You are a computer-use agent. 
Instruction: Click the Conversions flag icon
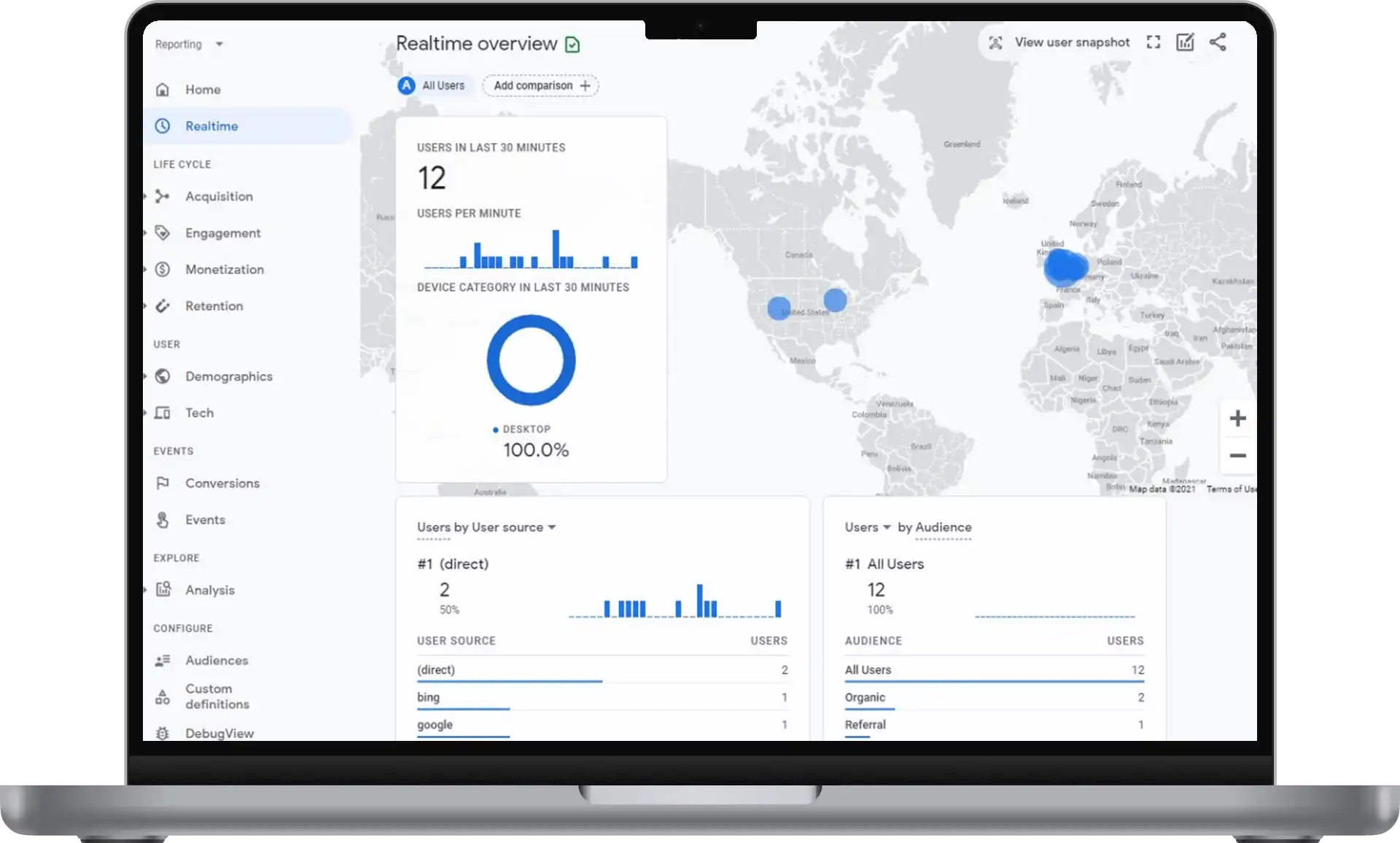(163, 483)
